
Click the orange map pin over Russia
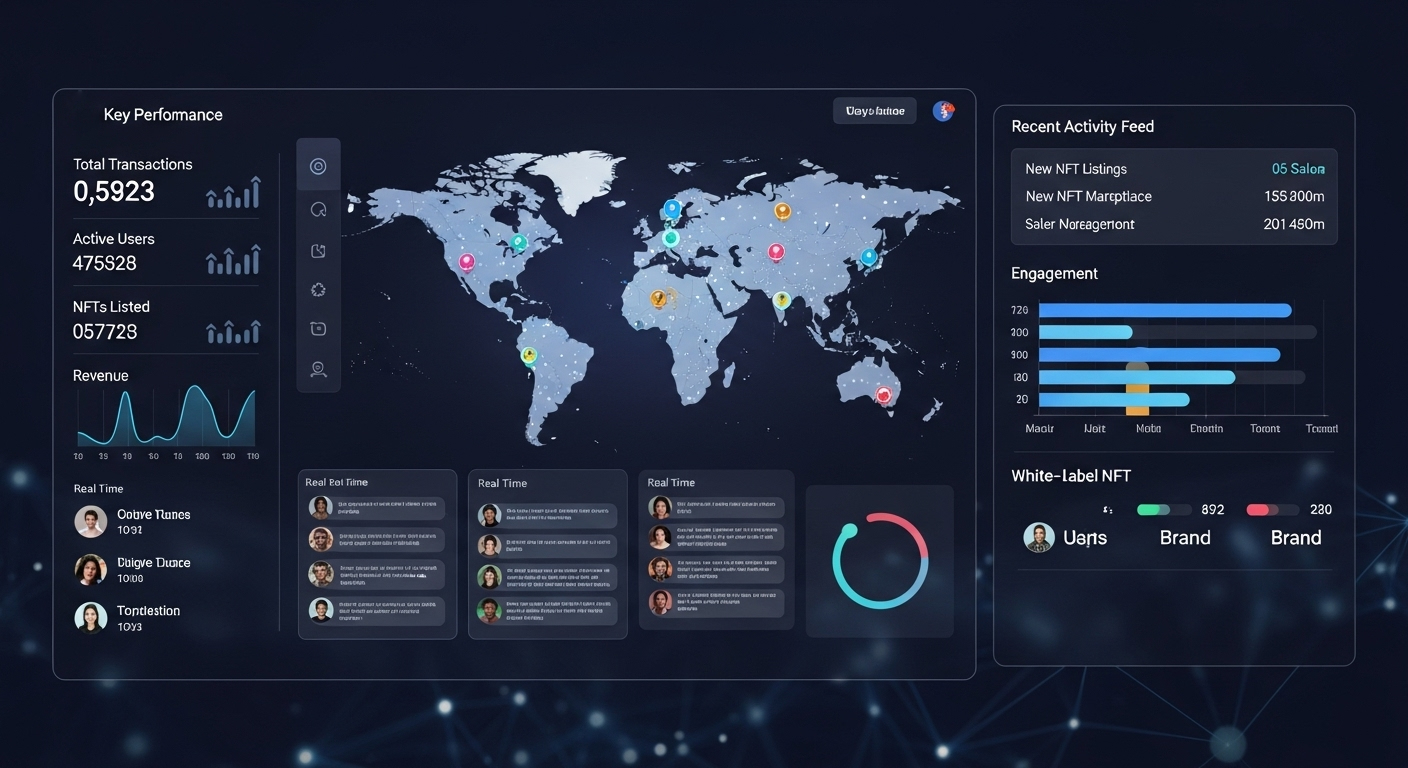[782, 210]
